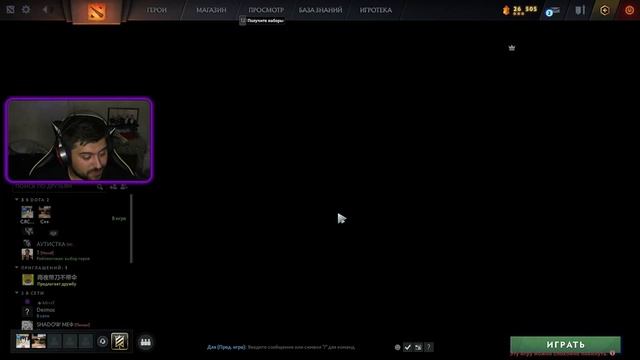
Task: Open the ИГРОТЕКА tab
Action: point(376,10)
